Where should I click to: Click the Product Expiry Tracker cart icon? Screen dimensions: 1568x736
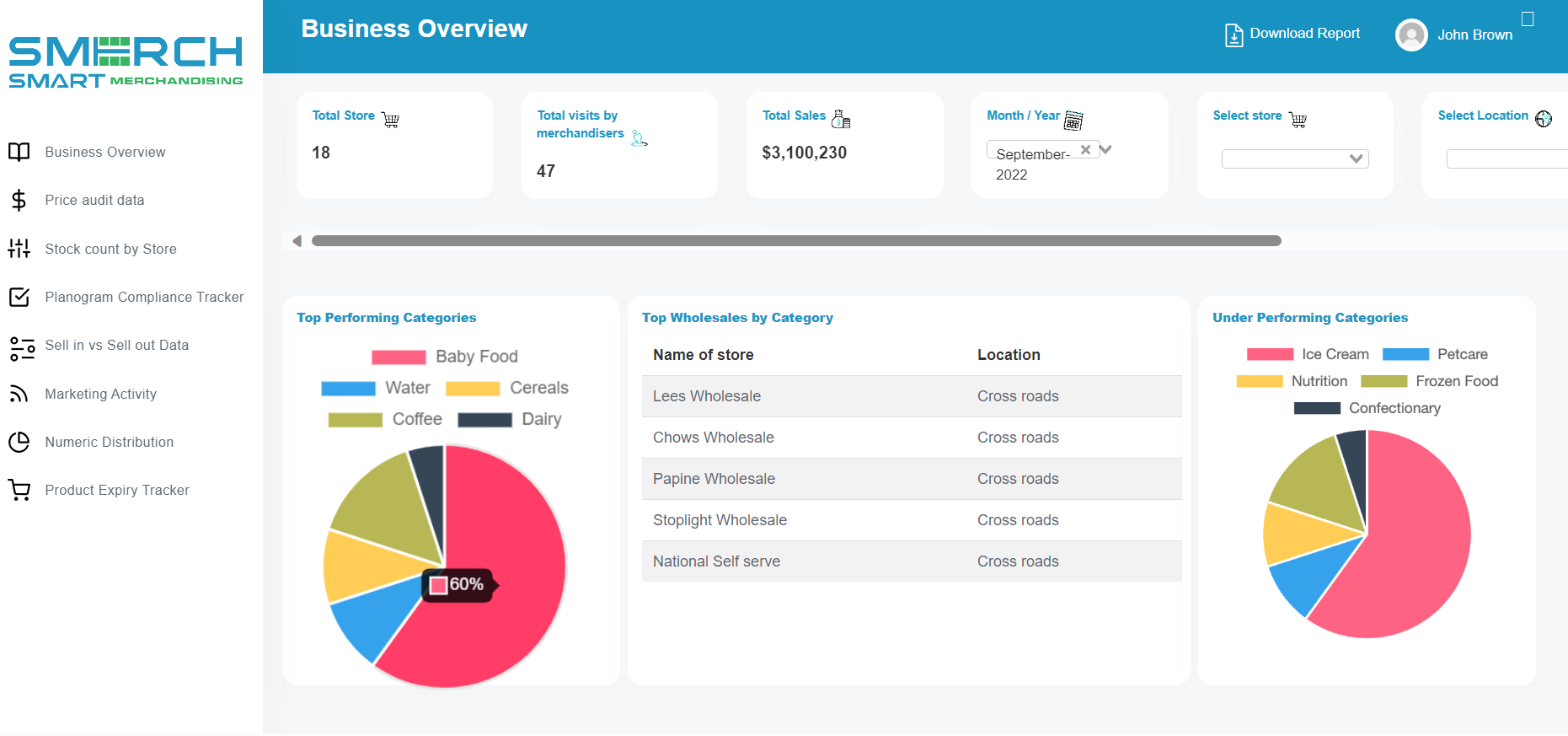click(19, 490)
